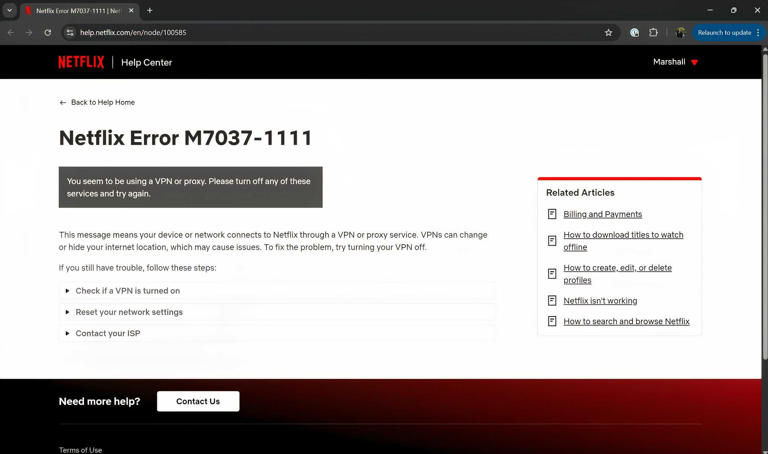Expand 'Reset your network settings' section
This screenshot has width=768, height=454.
(277, 312)
